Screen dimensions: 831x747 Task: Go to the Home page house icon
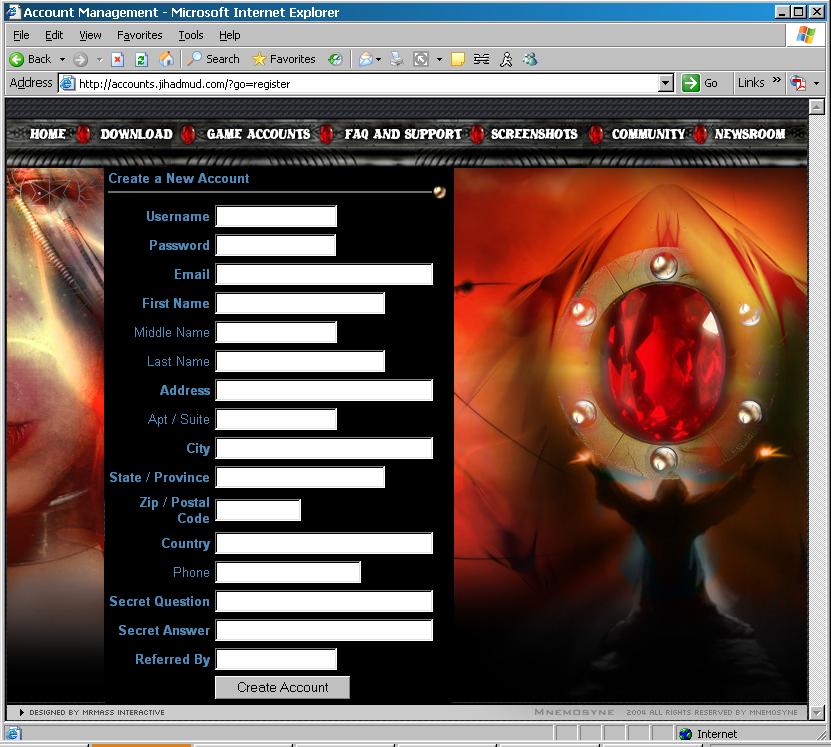point(166,59)
